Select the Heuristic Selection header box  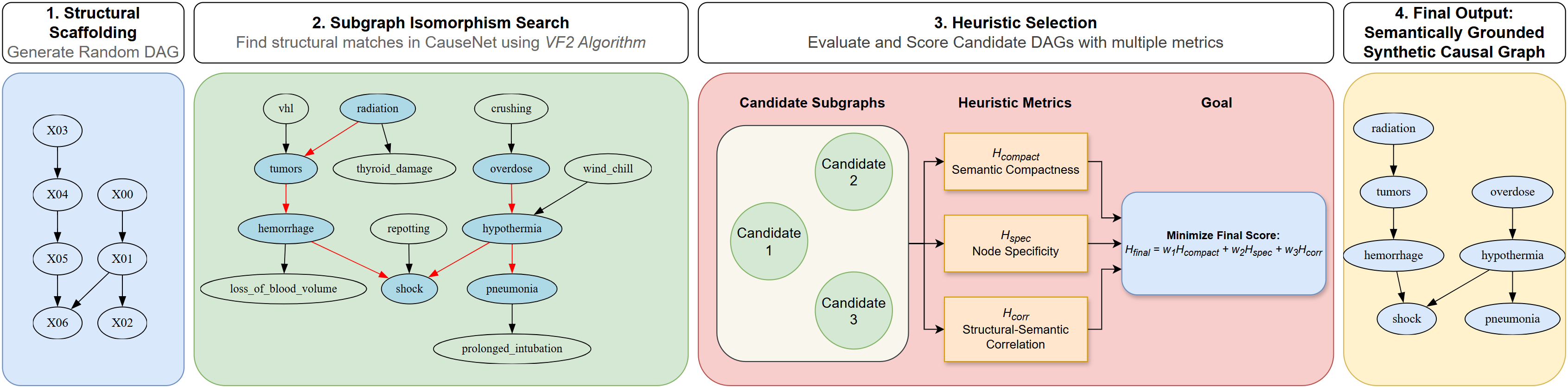point(1015,32)
